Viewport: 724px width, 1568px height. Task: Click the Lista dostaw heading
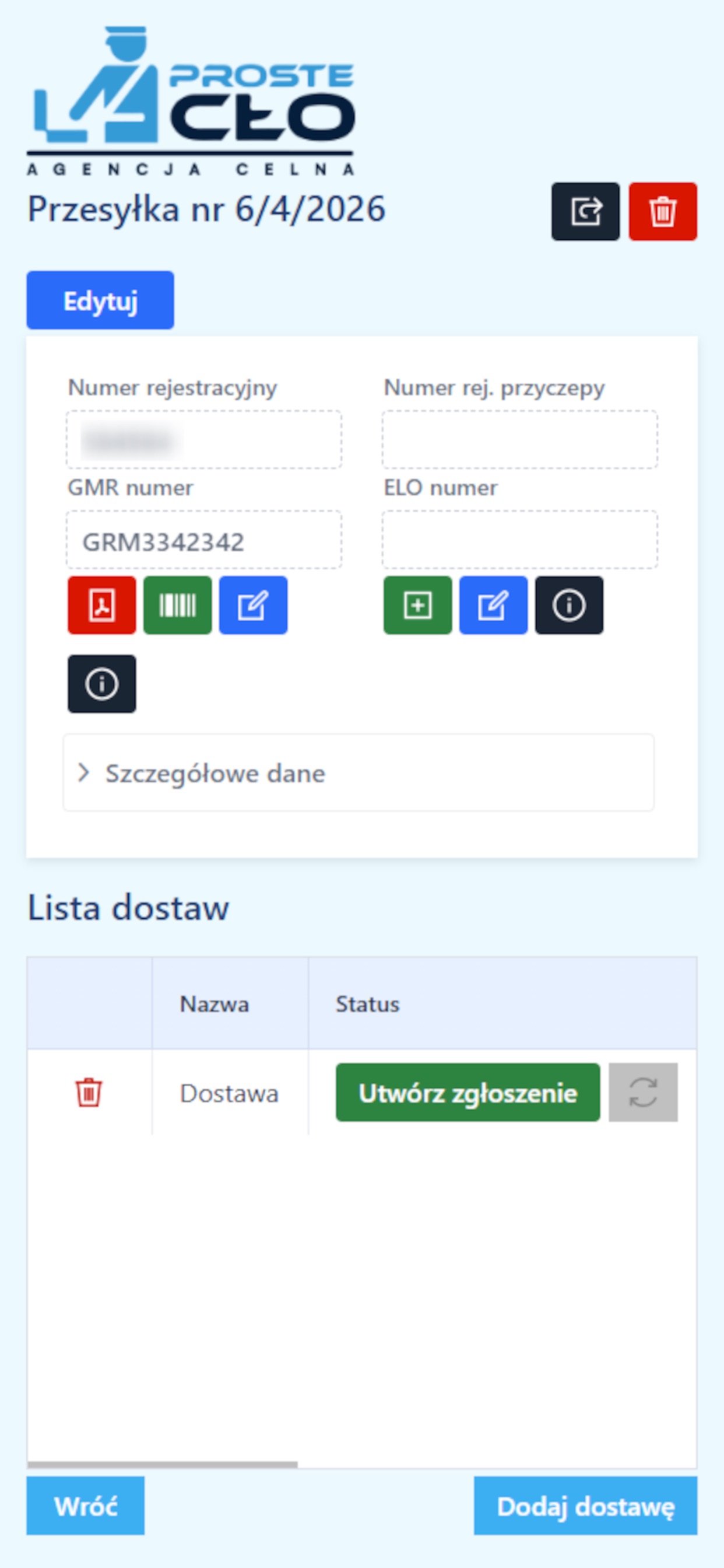tap(128, 908)
